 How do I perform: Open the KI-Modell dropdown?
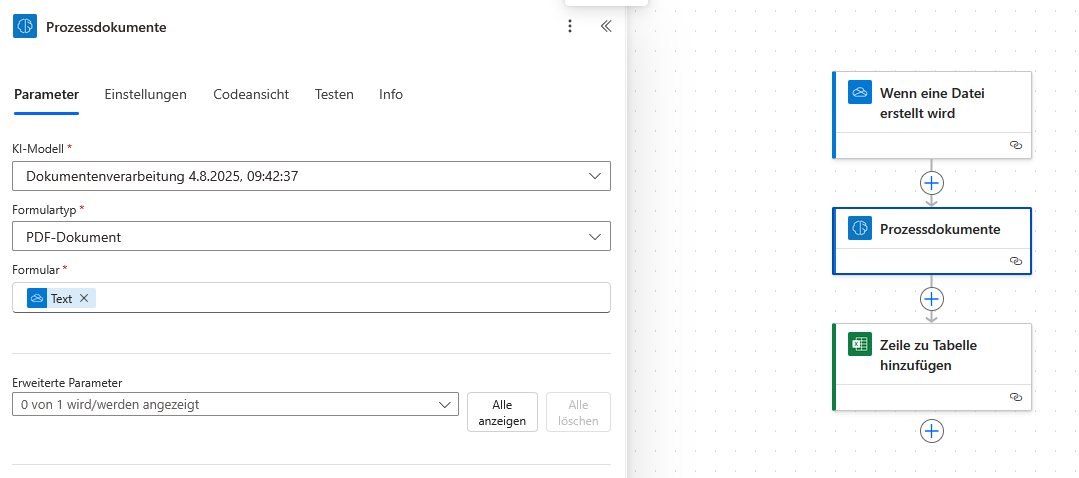[311, 176]
